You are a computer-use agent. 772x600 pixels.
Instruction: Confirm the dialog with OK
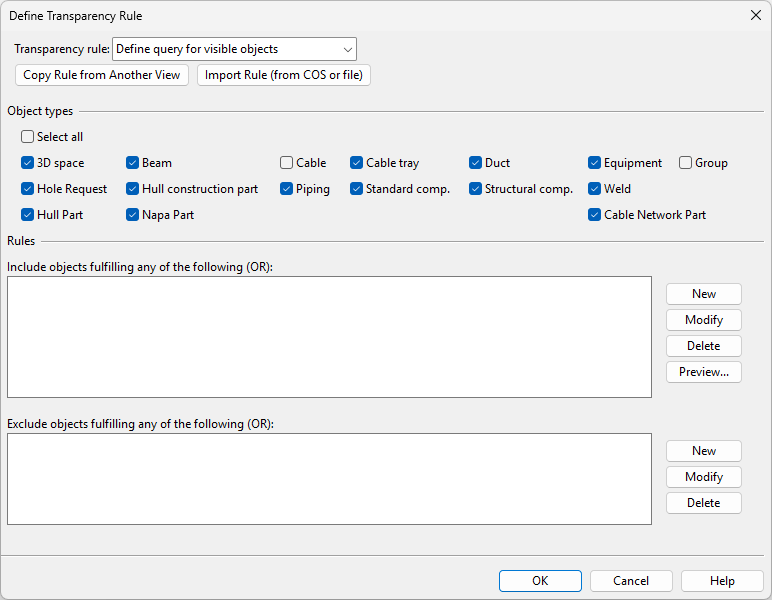pos(540,581)
